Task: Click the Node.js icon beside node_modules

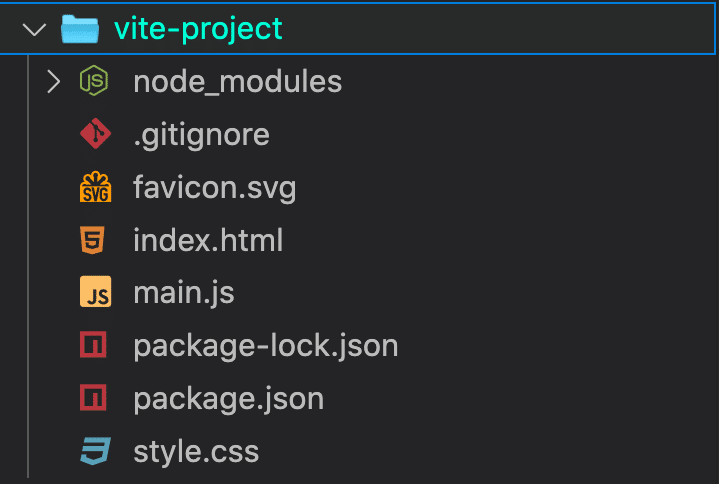Action: [x=94, y=81]
